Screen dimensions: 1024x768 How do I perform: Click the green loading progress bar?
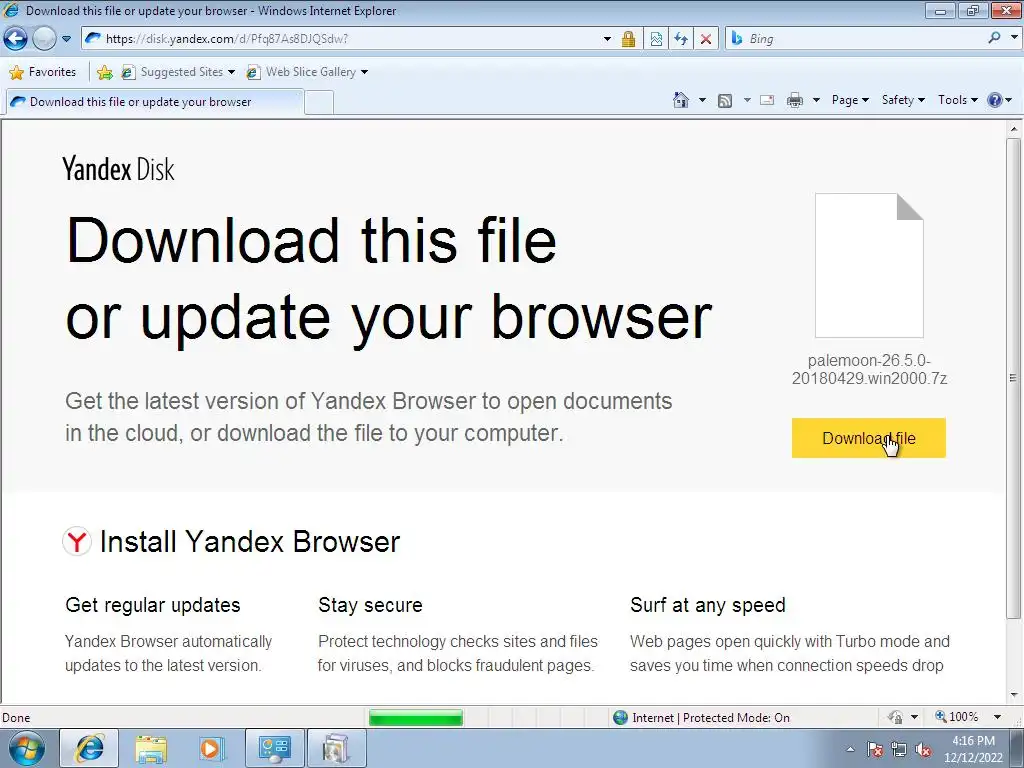(x=416, y=718)
